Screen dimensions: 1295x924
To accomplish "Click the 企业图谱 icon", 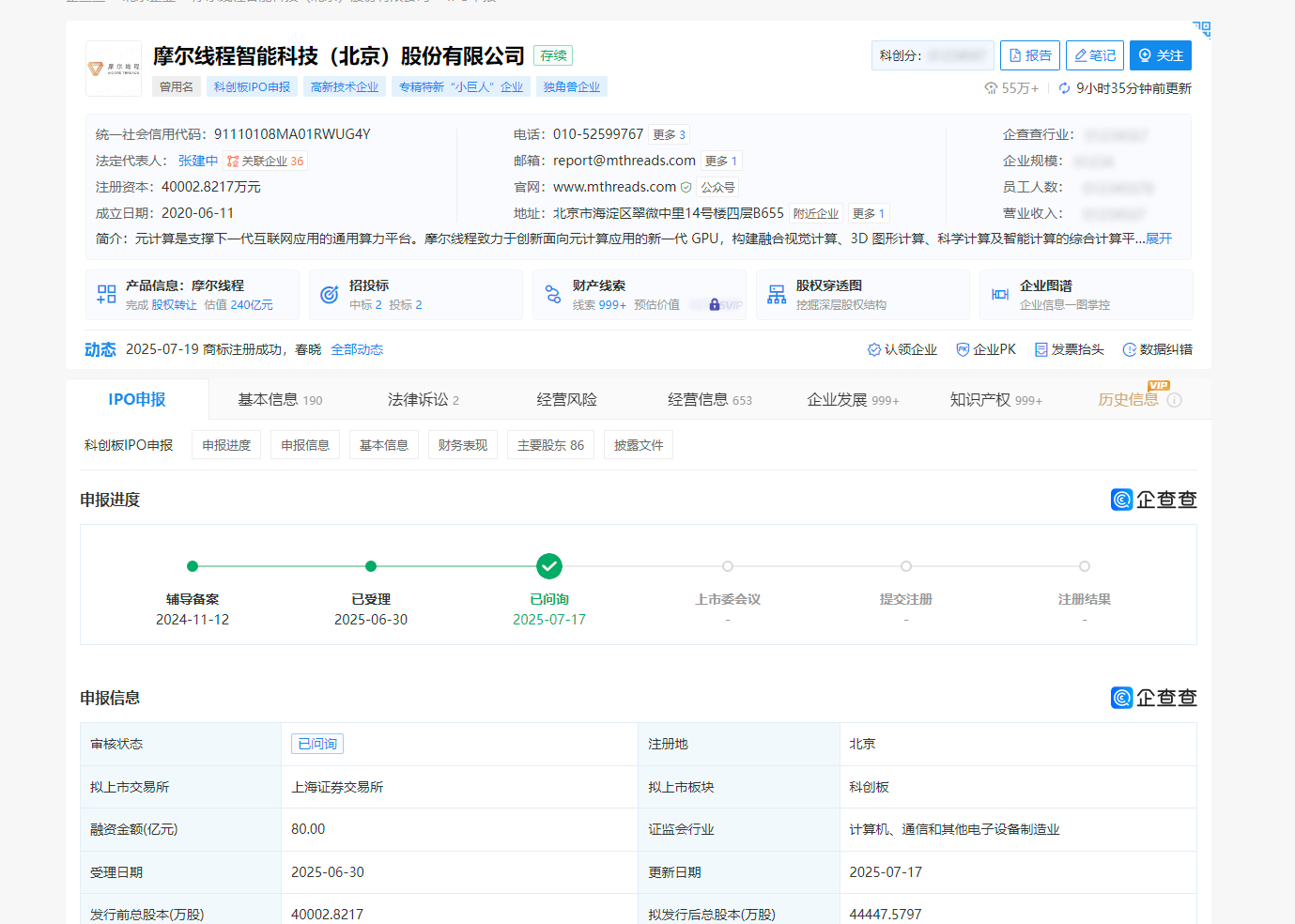I will click(1000, 295).
